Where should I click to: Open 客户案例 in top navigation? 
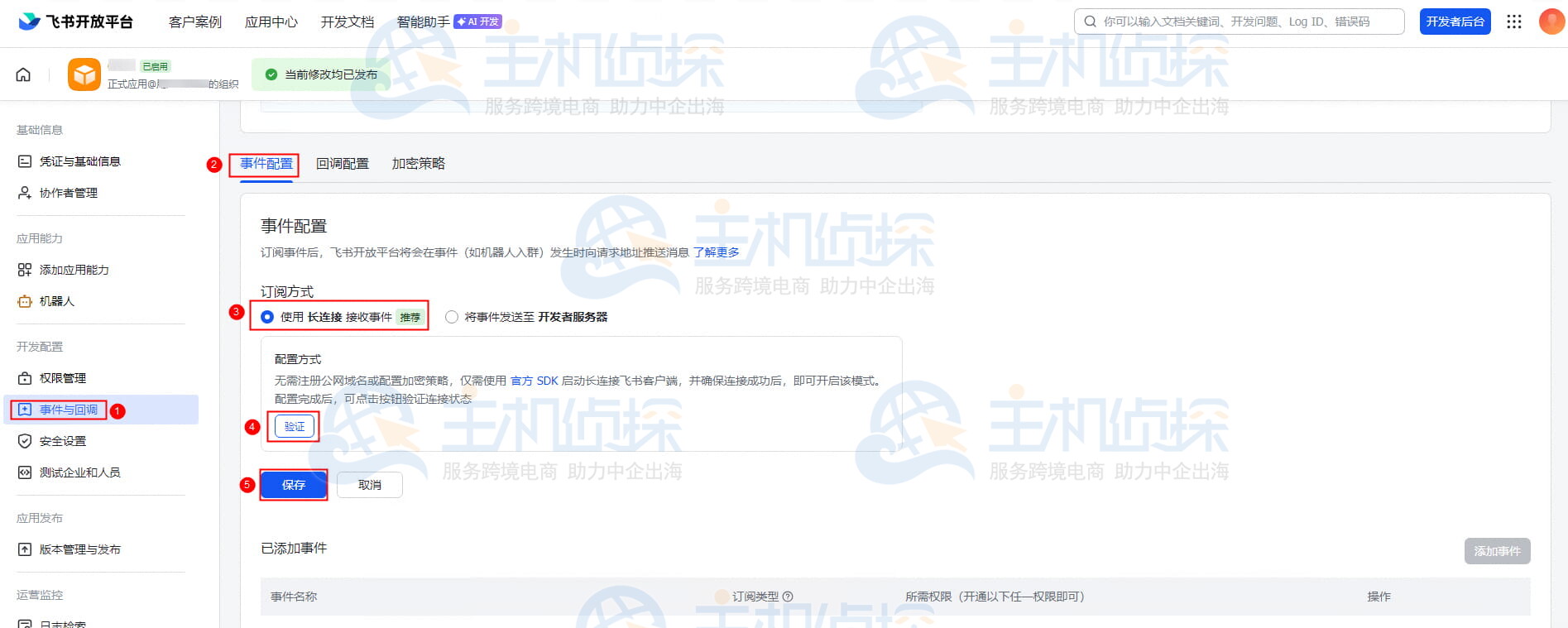coord(195,22)
